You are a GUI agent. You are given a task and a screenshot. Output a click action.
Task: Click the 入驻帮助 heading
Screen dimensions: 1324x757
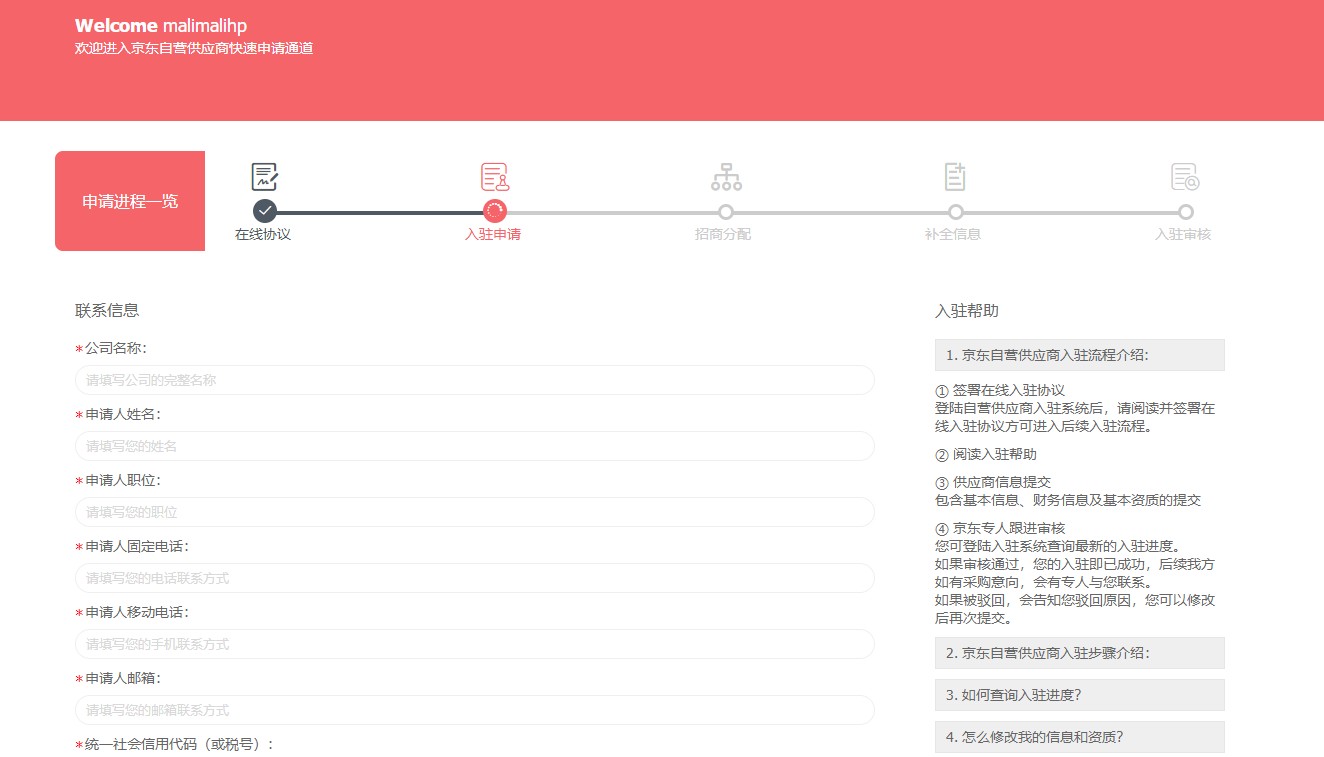pos(967,311)
